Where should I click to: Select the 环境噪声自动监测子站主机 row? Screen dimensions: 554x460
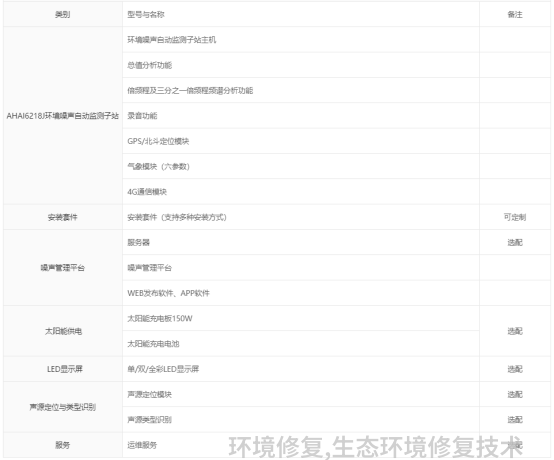click(301, 40)
